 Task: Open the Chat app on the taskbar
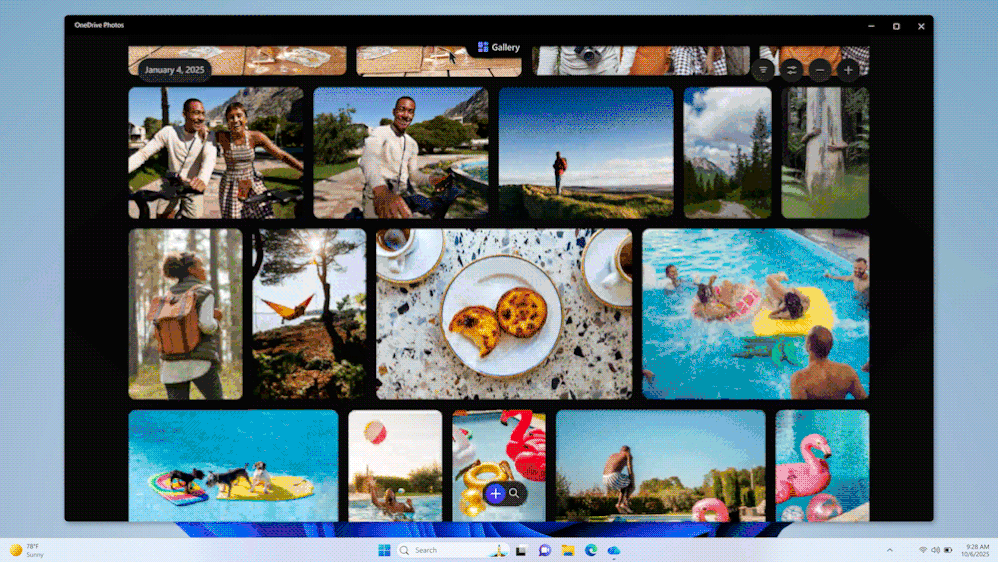coord(545,550)
